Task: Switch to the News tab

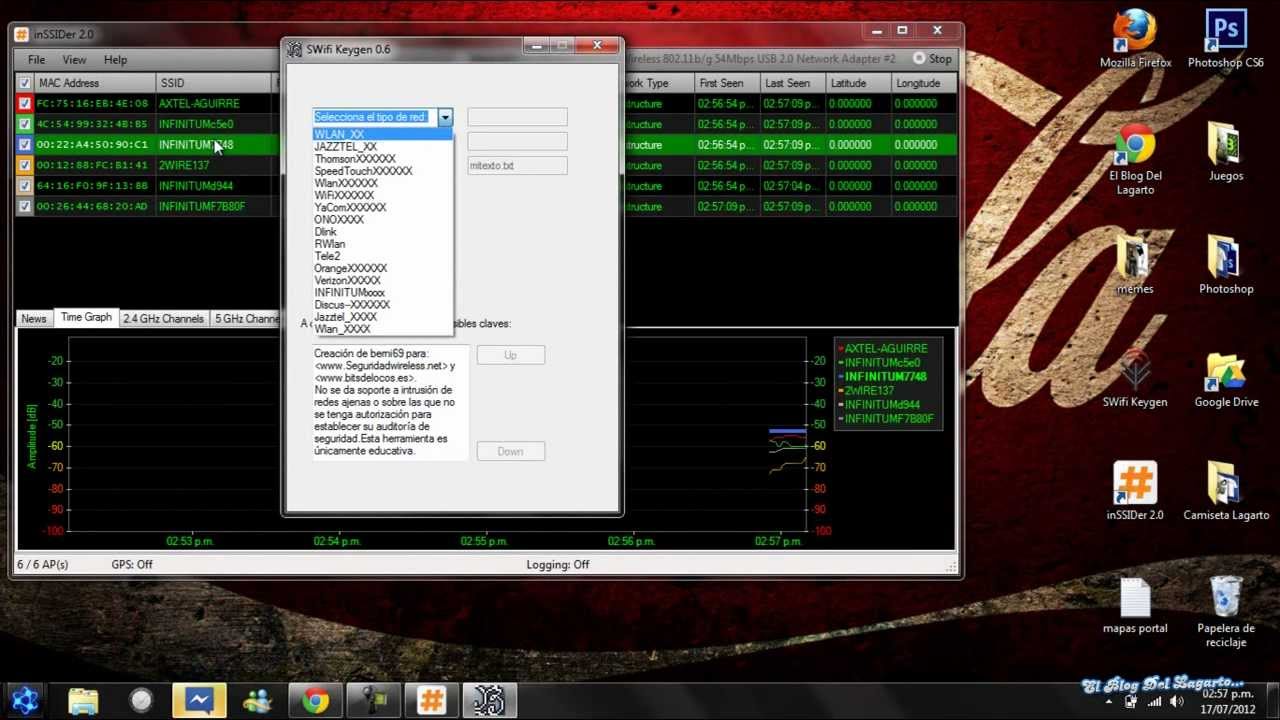Action: tap(34, 319)
